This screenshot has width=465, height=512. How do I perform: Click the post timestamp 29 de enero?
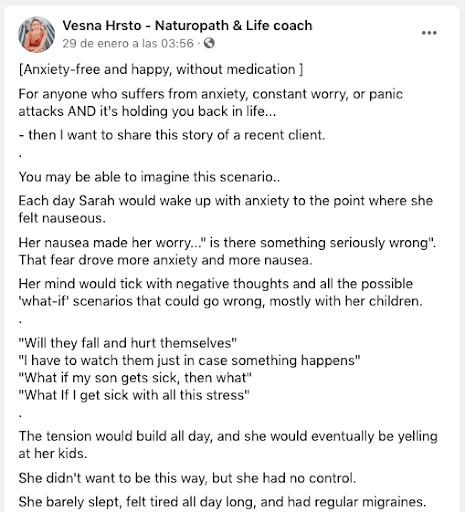[128, 43]
